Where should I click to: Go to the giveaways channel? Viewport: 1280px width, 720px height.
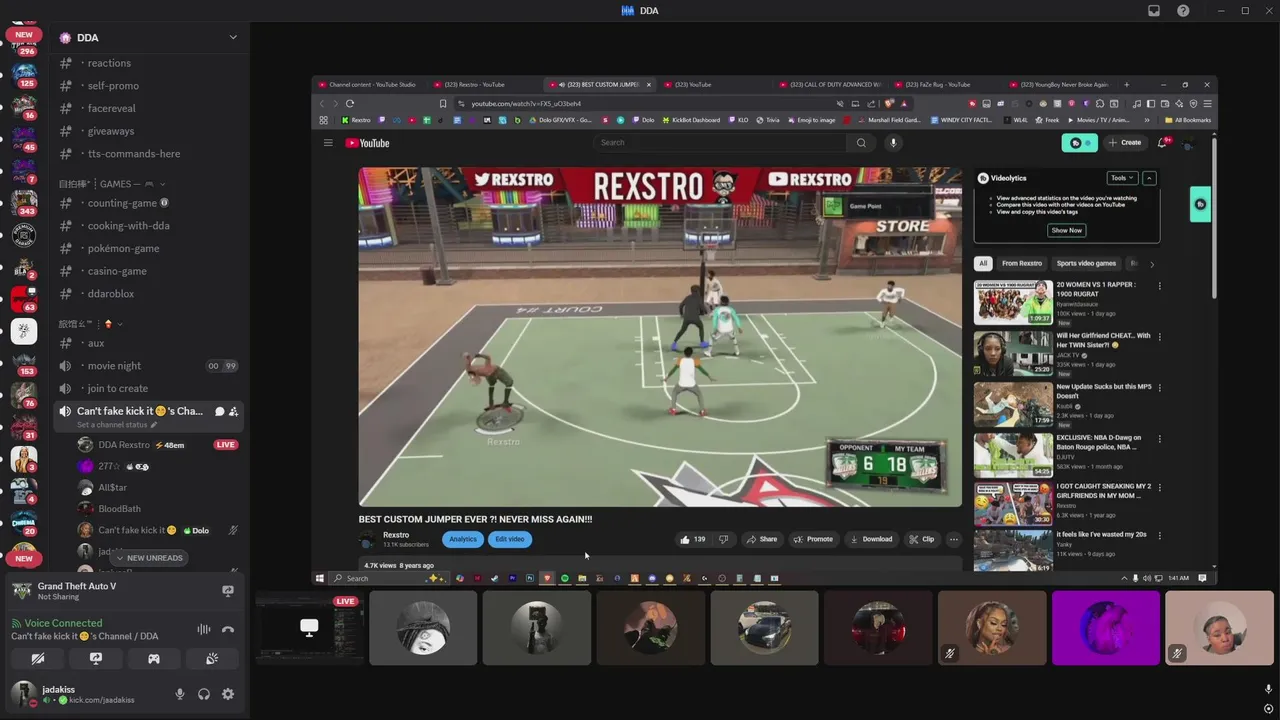coord(148,131)
